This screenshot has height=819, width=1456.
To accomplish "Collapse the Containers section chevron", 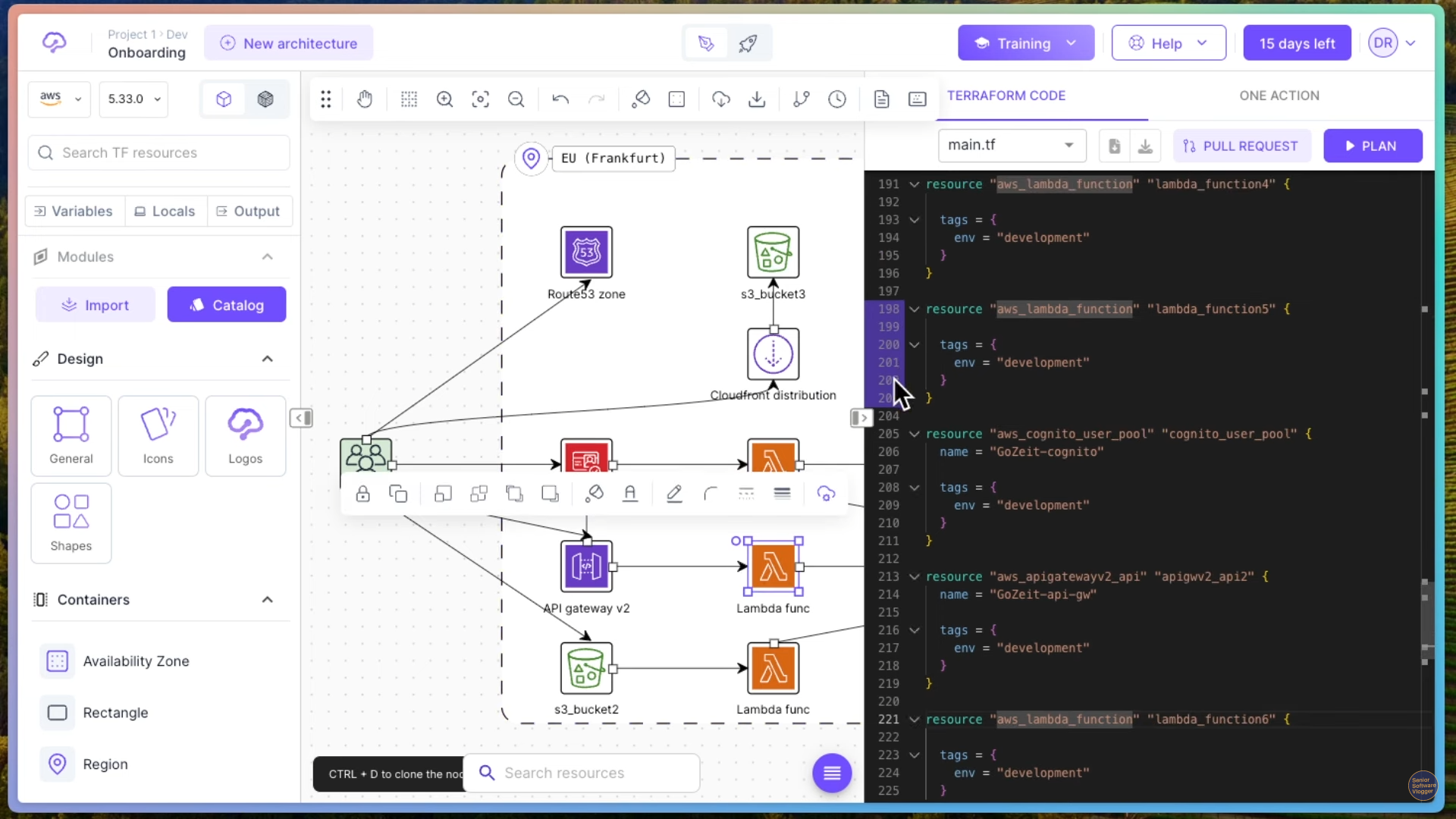I will [x=267, y=600].
